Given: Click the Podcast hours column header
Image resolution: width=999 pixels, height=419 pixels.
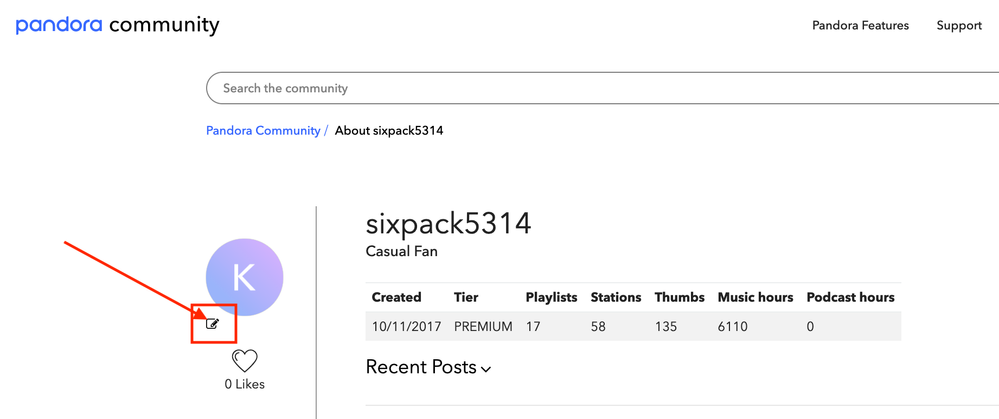Looking at the screenshot, I should click(851, 297).
